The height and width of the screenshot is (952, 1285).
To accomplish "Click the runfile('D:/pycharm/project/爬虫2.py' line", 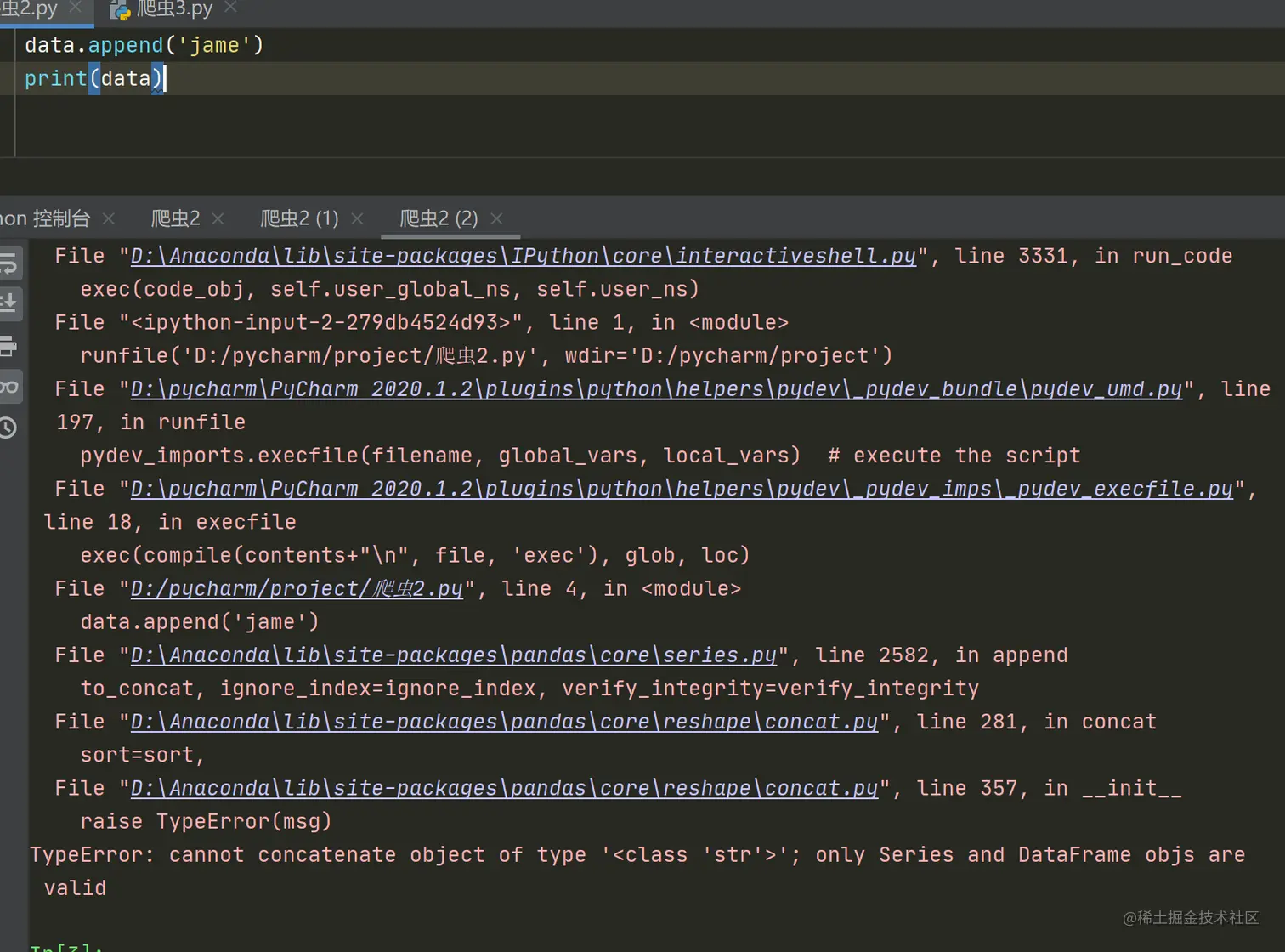I will pyautogui.click(x=486, y=355).
